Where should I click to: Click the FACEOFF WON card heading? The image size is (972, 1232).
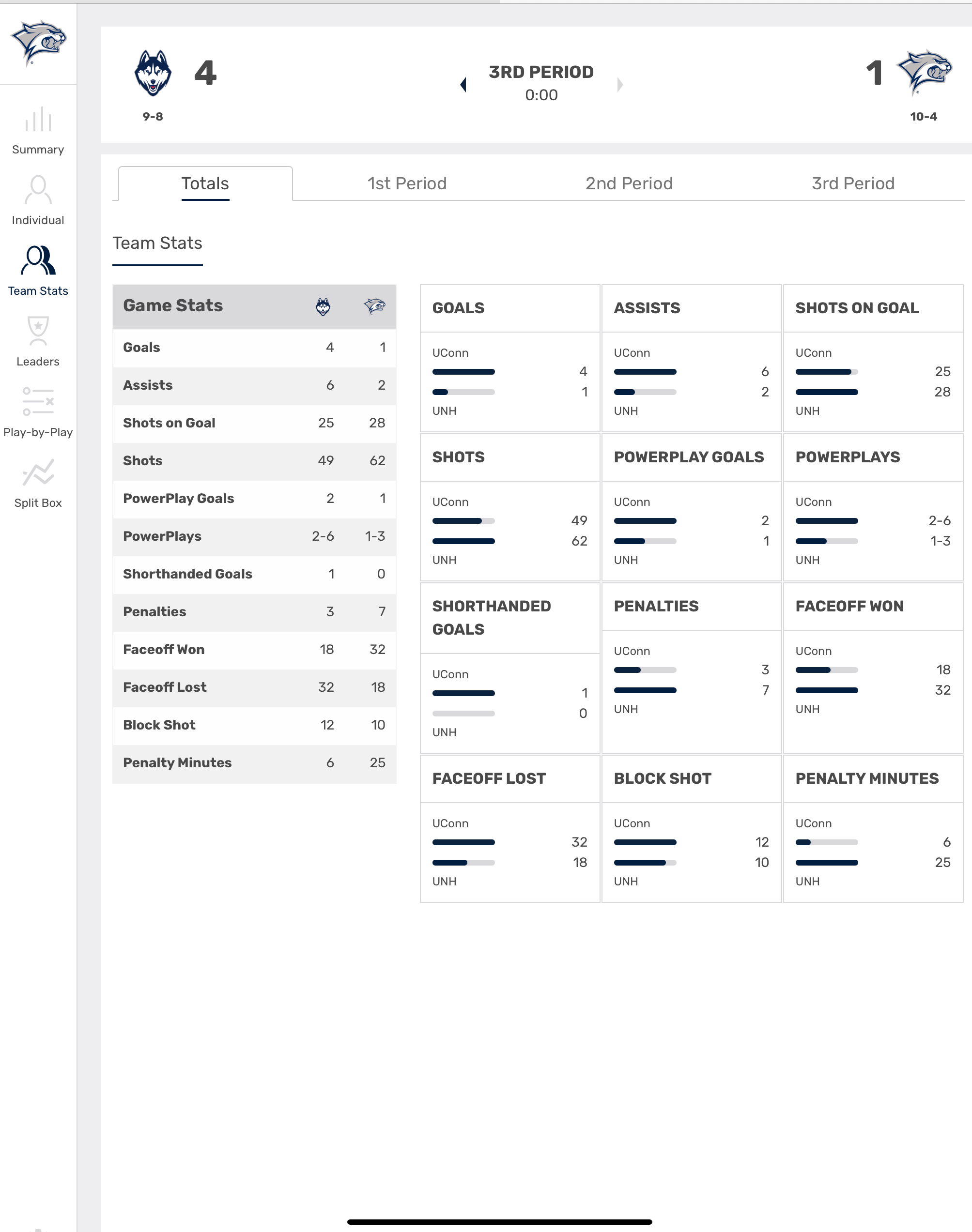[849, 607]
